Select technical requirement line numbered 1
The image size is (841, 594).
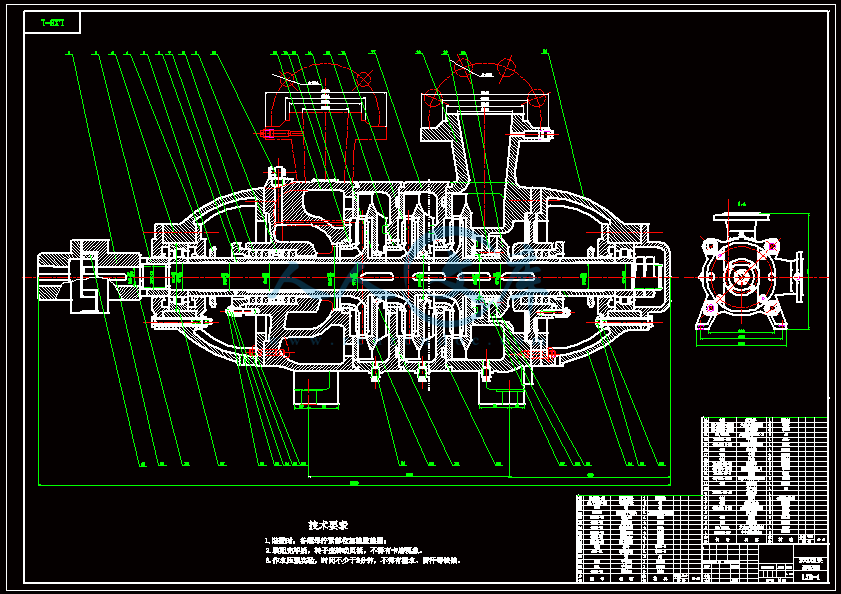pyautogui.click(x=326, y=541)
